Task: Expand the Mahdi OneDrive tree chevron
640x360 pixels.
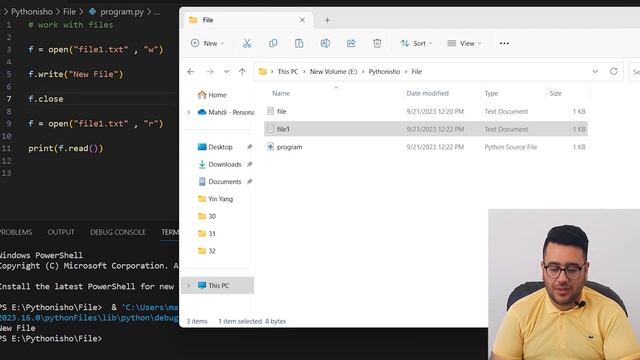Action: point(189,112)
